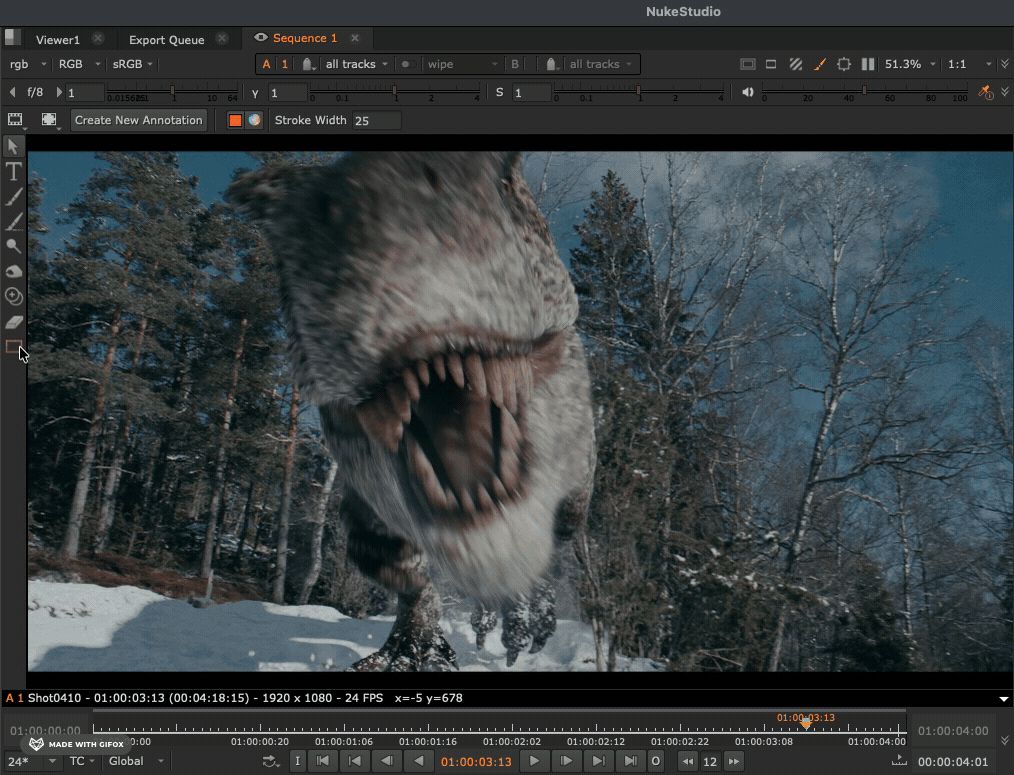Toggle the annotations brush icon in viewer toolbar
The width and height of the screenshot is (1014, 775).
coord(820,64)
